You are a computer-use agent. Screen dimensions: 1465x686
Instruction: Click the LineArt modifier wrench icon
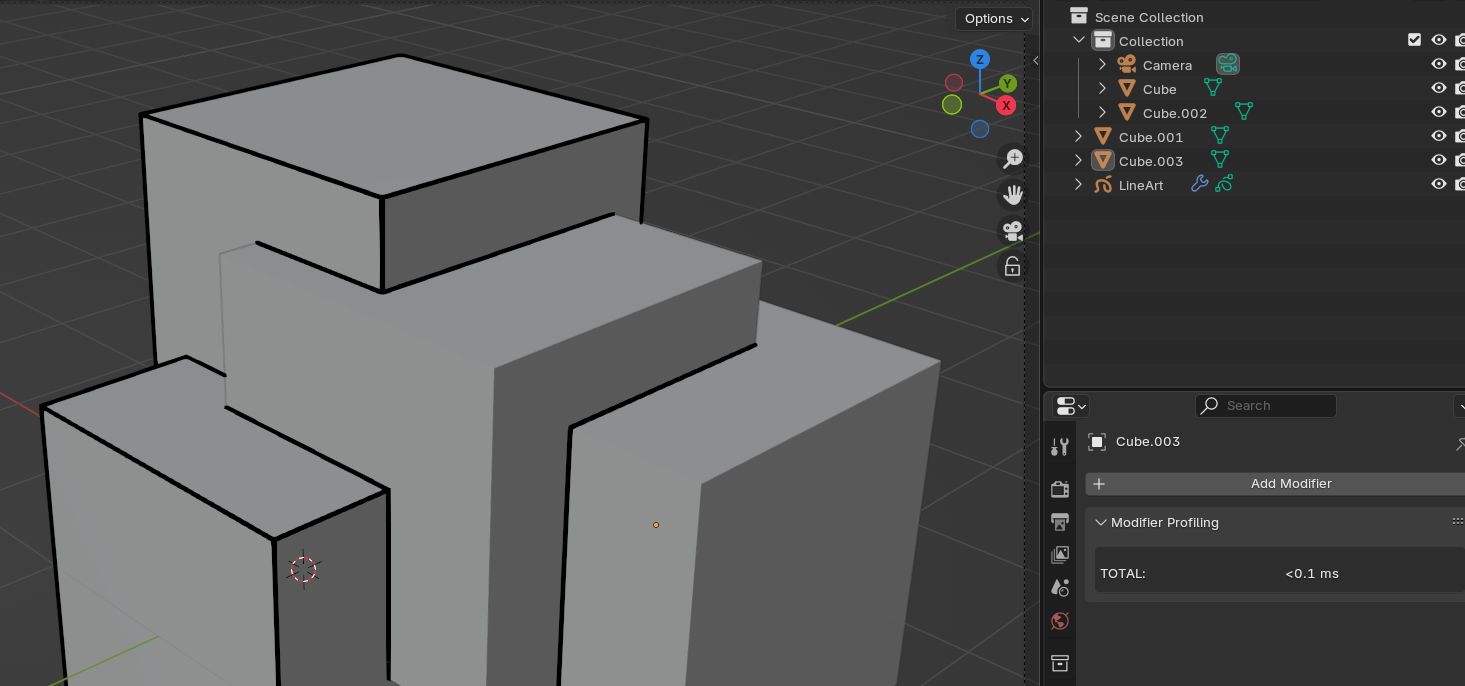[1199, 184]
